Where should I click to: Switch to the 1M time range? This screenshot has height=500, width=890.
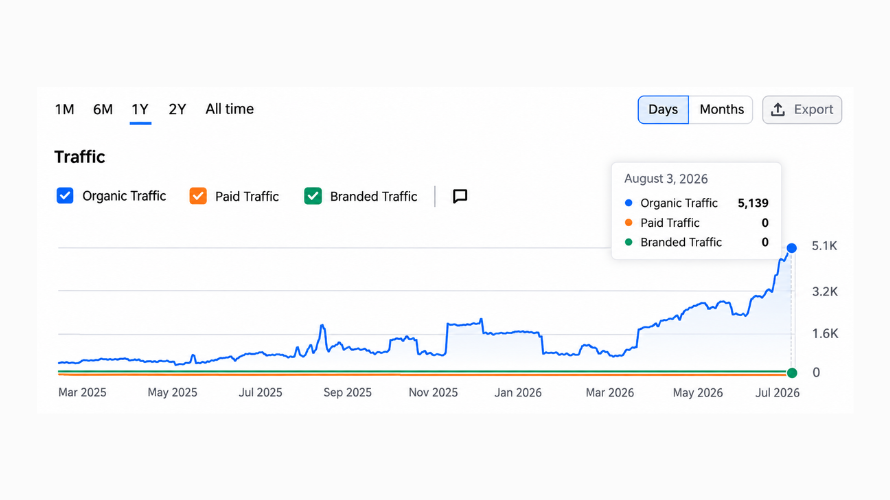[64, 109]
